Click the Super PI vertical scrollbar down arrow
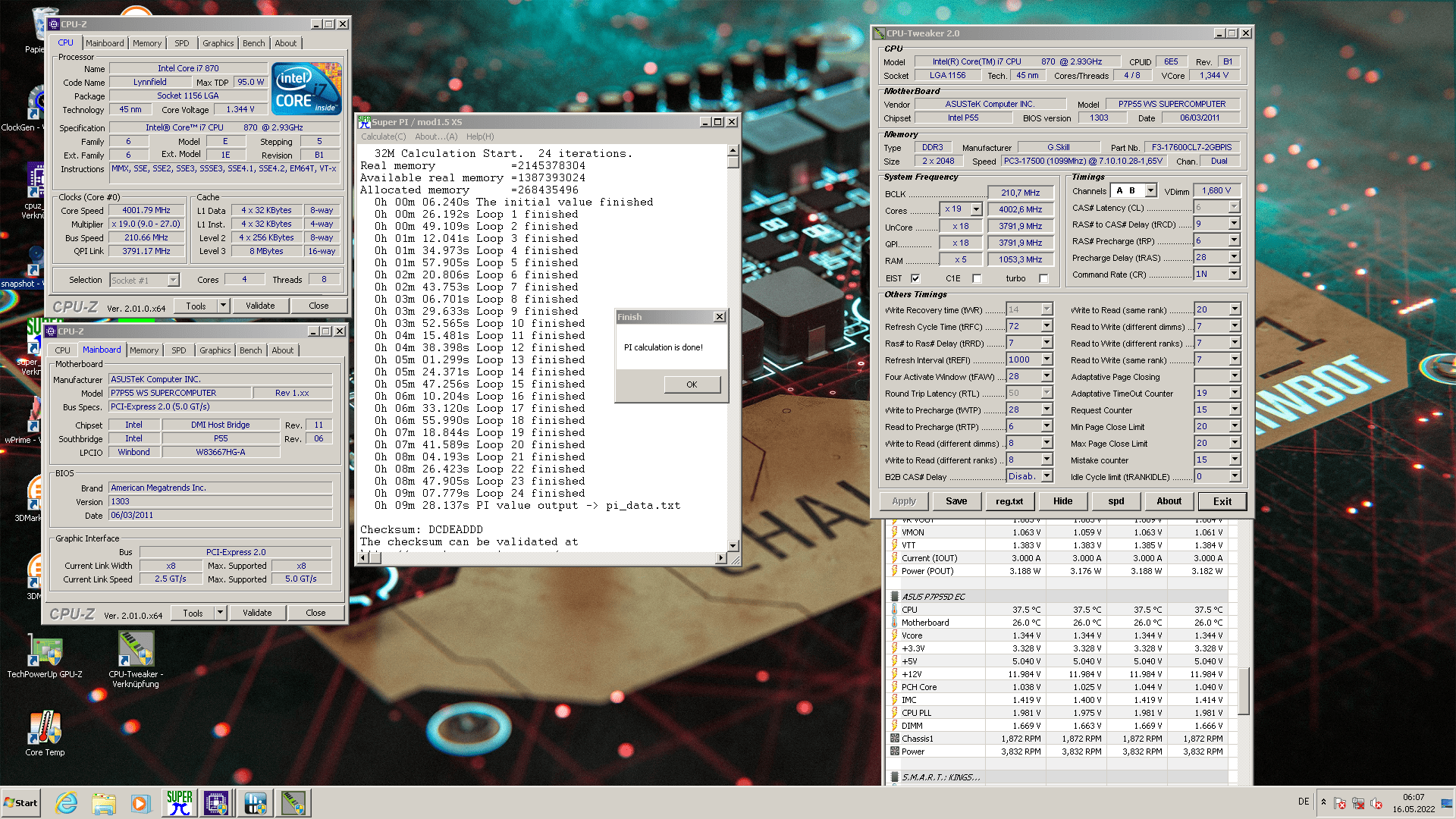1456x819 pixels. 733,545
